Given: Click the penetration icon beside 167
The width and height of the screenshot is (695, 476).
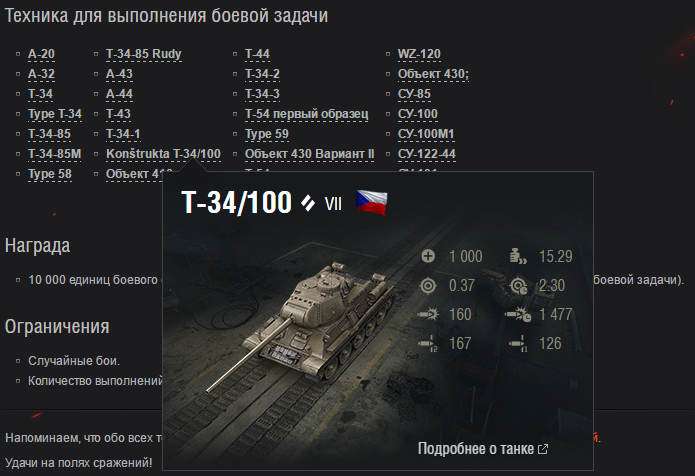Looking at the screenshot, I should coord(428,343).
